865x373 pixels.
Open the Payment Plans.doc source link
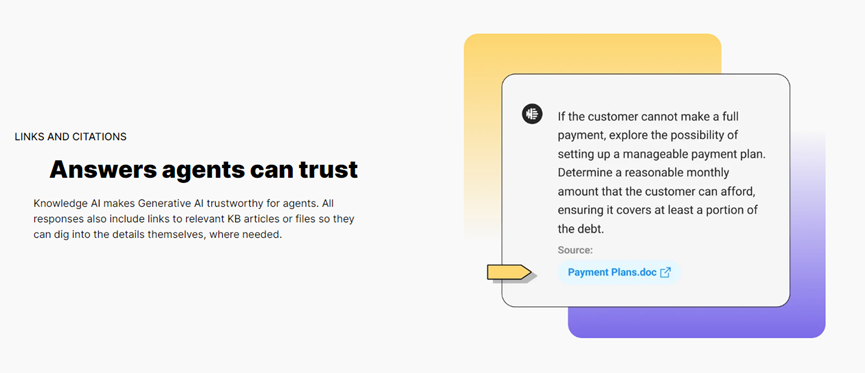(x=619, y=272)
